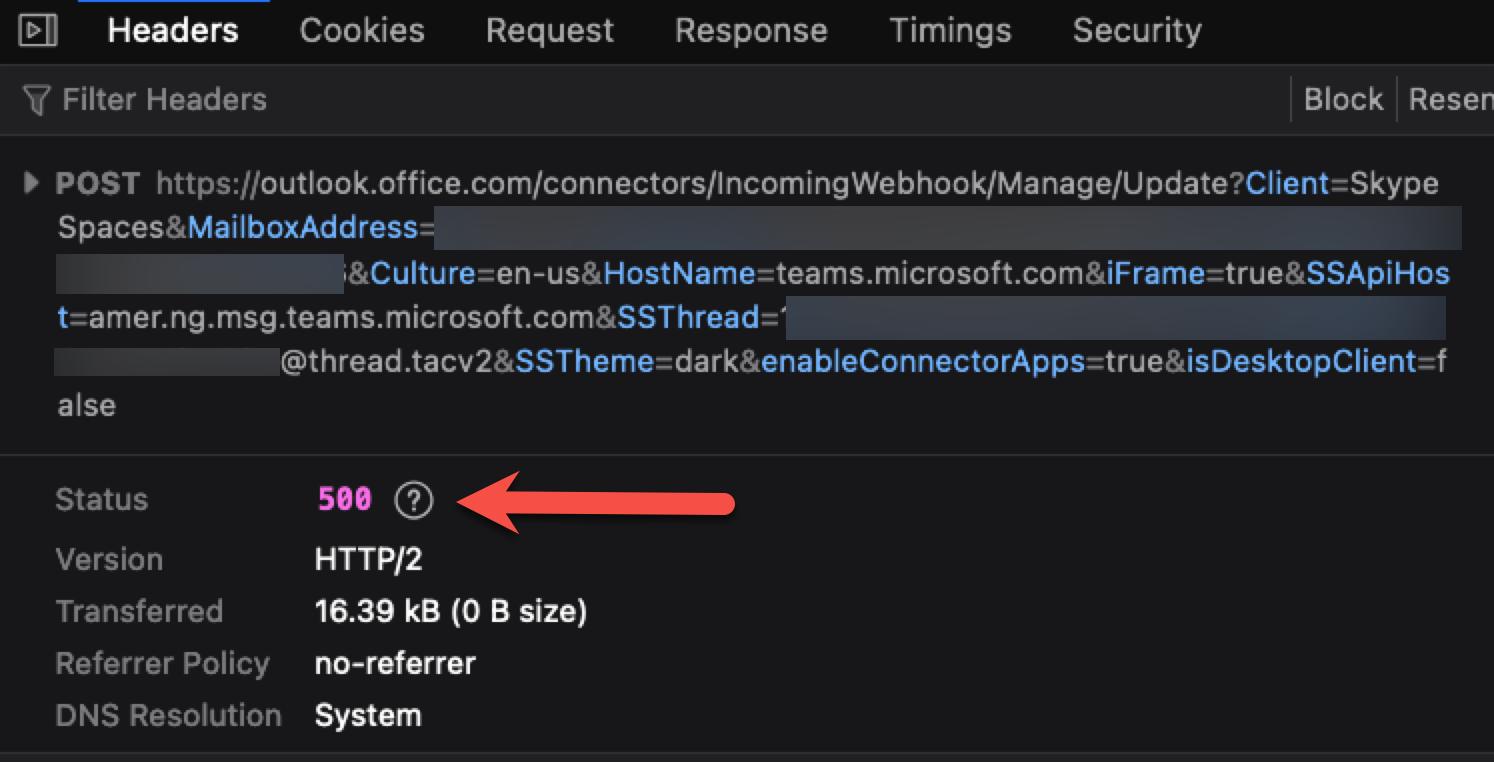Click the HTTP/2 version value
The height and width of the screenshot is (762, 1494).
pos(368,560)
